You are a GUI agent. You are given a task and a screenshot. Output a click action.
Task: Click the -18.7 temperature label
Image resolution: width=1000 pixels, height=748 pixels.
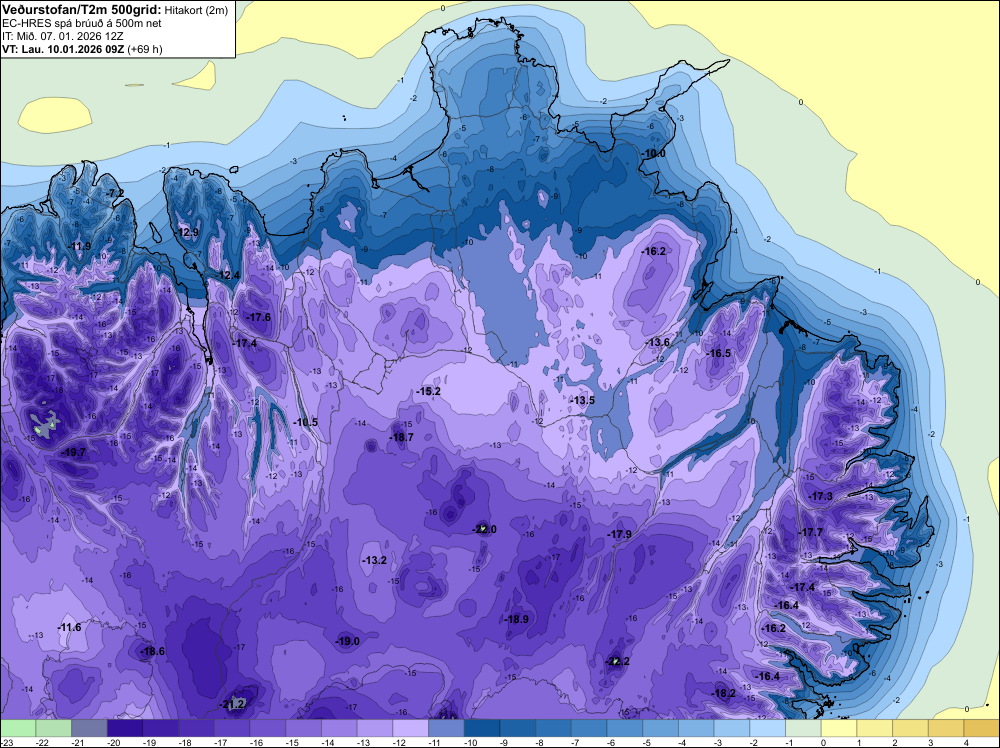click(x=401, y=437)
